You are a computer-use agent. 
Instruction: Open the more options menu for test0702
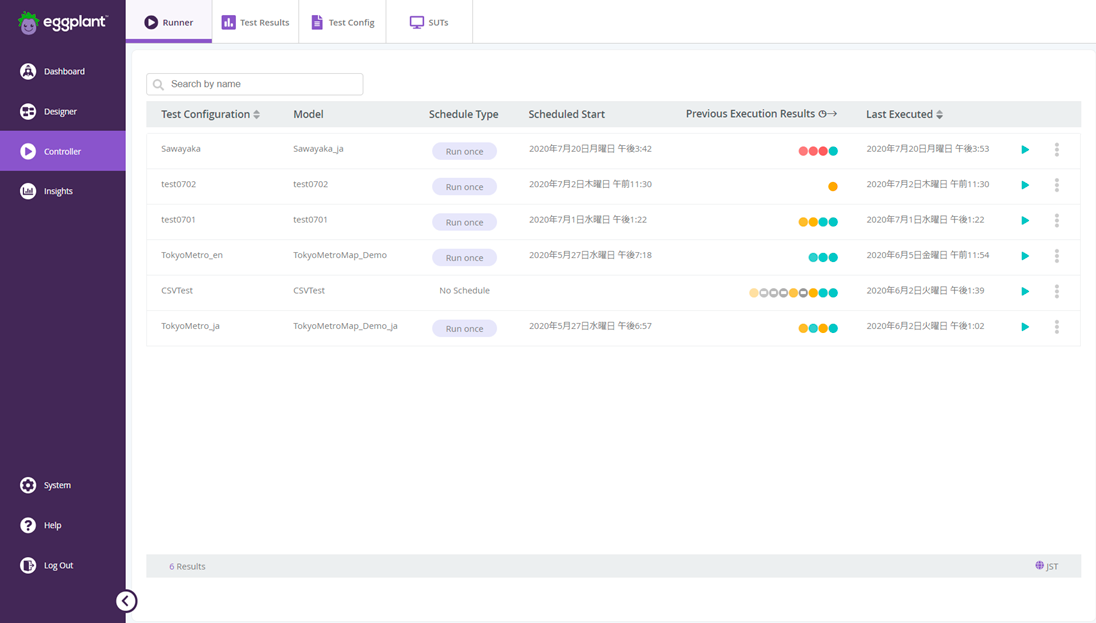[1056, 185]
